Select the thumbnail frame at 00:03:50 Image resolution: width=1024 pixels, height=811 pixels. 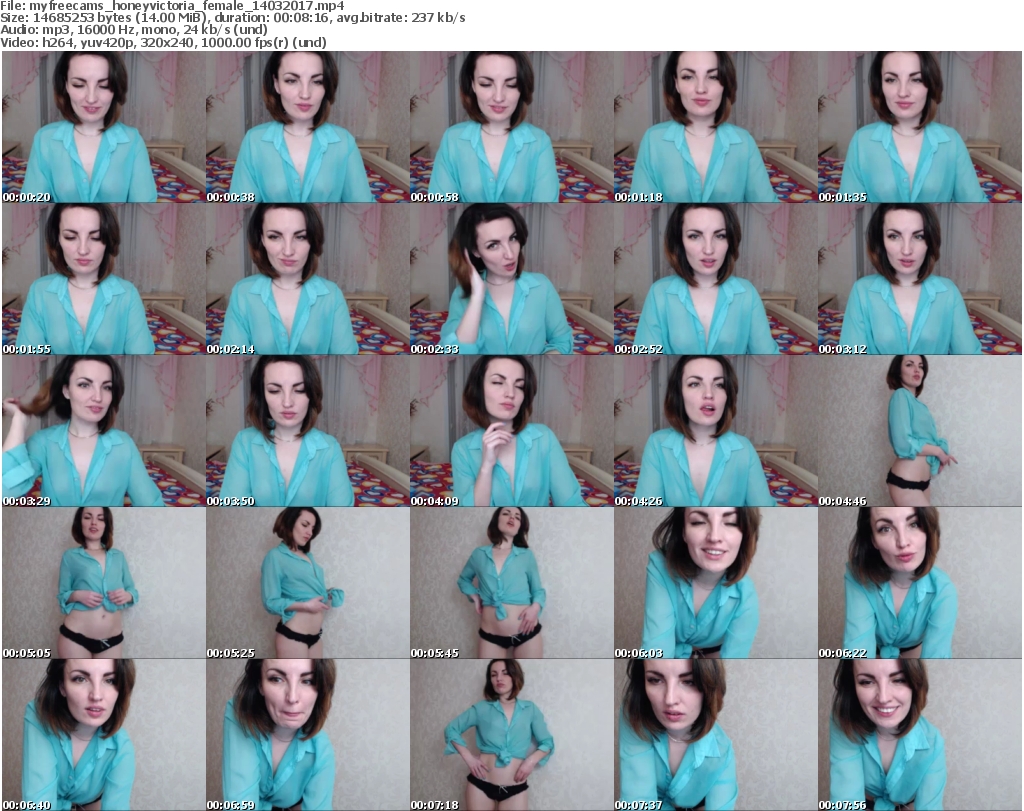[308, 431]
